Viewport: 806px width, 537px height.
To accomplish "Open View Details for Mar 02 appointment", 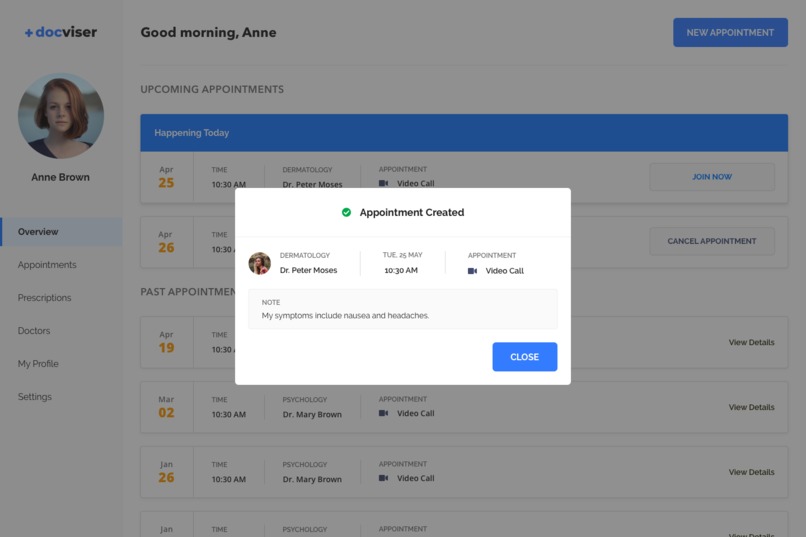I will click(751, 407).
